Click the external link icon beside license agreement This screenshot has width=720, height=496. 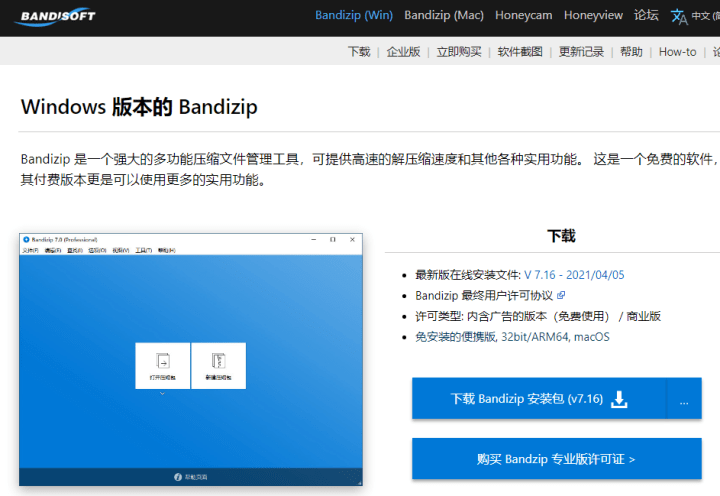[x=561, y=295]
